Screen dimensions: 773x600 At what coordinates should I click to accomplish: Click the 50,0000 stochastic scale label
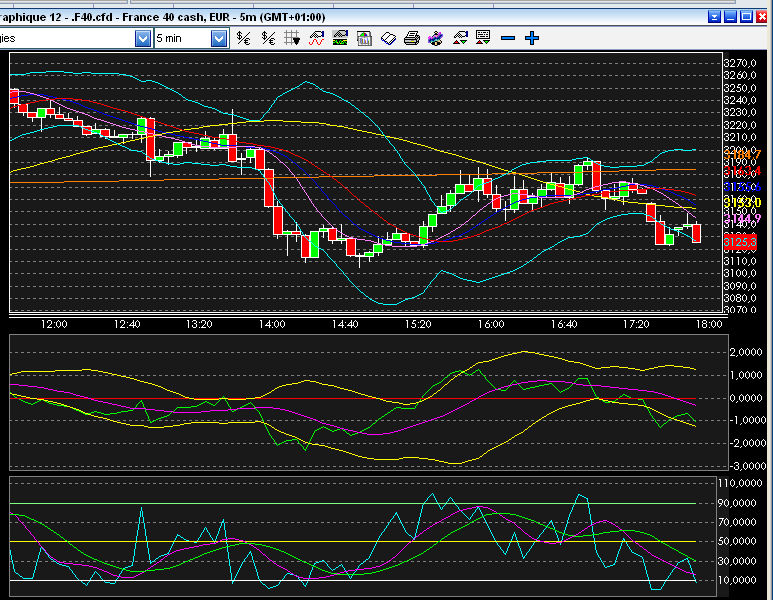pyautogui.click(x=737, y=541)
